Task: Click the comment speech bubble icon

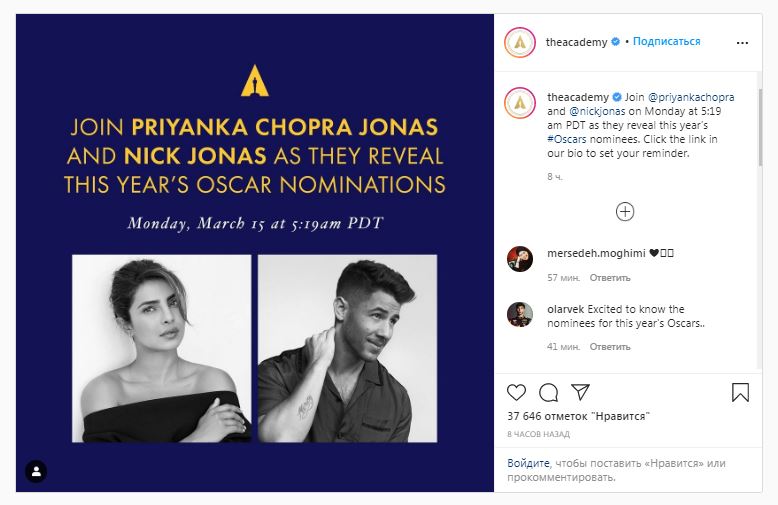Action: (x=549, y=391)
